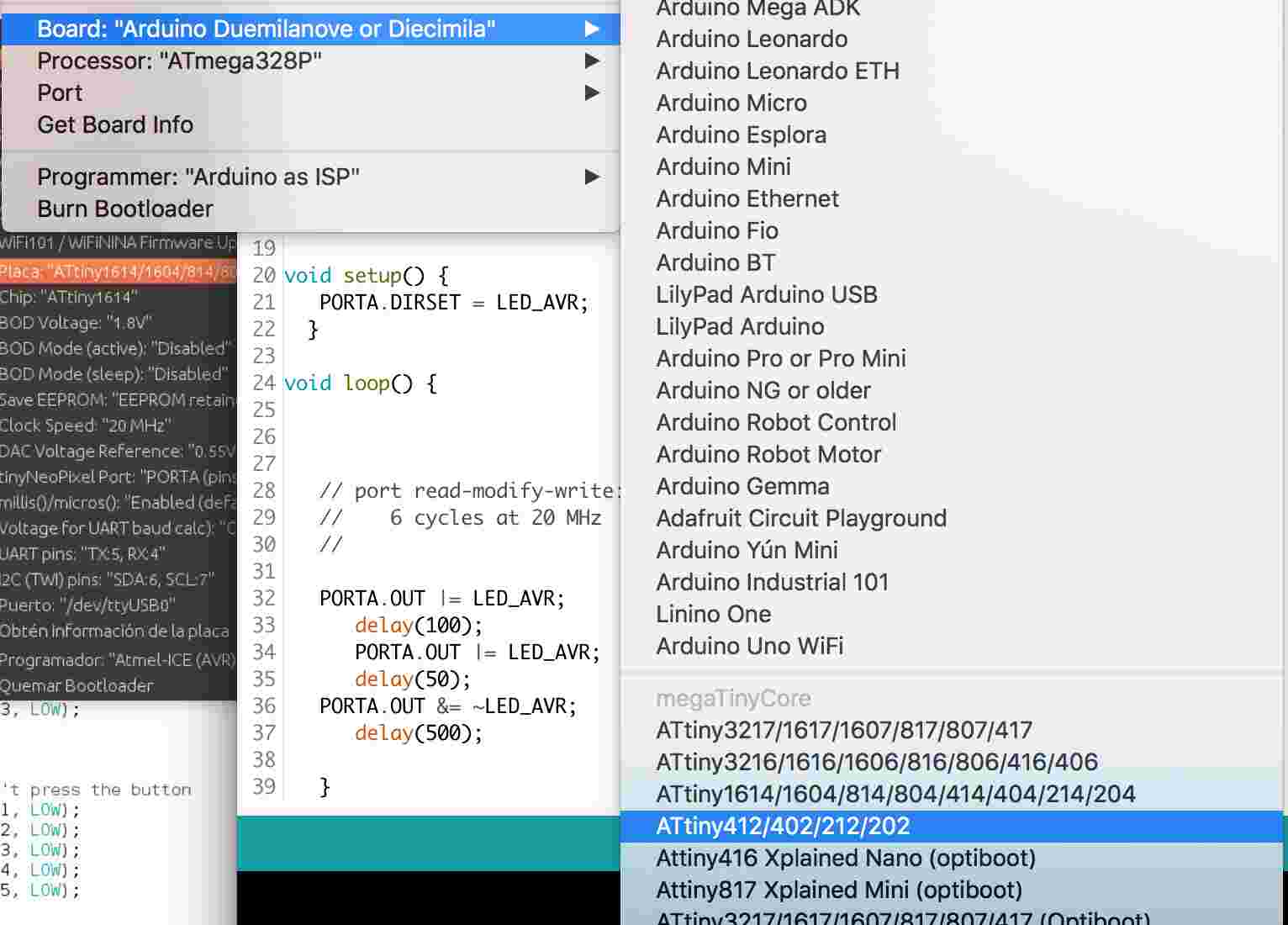Choose Adafruit Circuit Playground board
The width and height of the screenshot is (1288, 925).
952,518
